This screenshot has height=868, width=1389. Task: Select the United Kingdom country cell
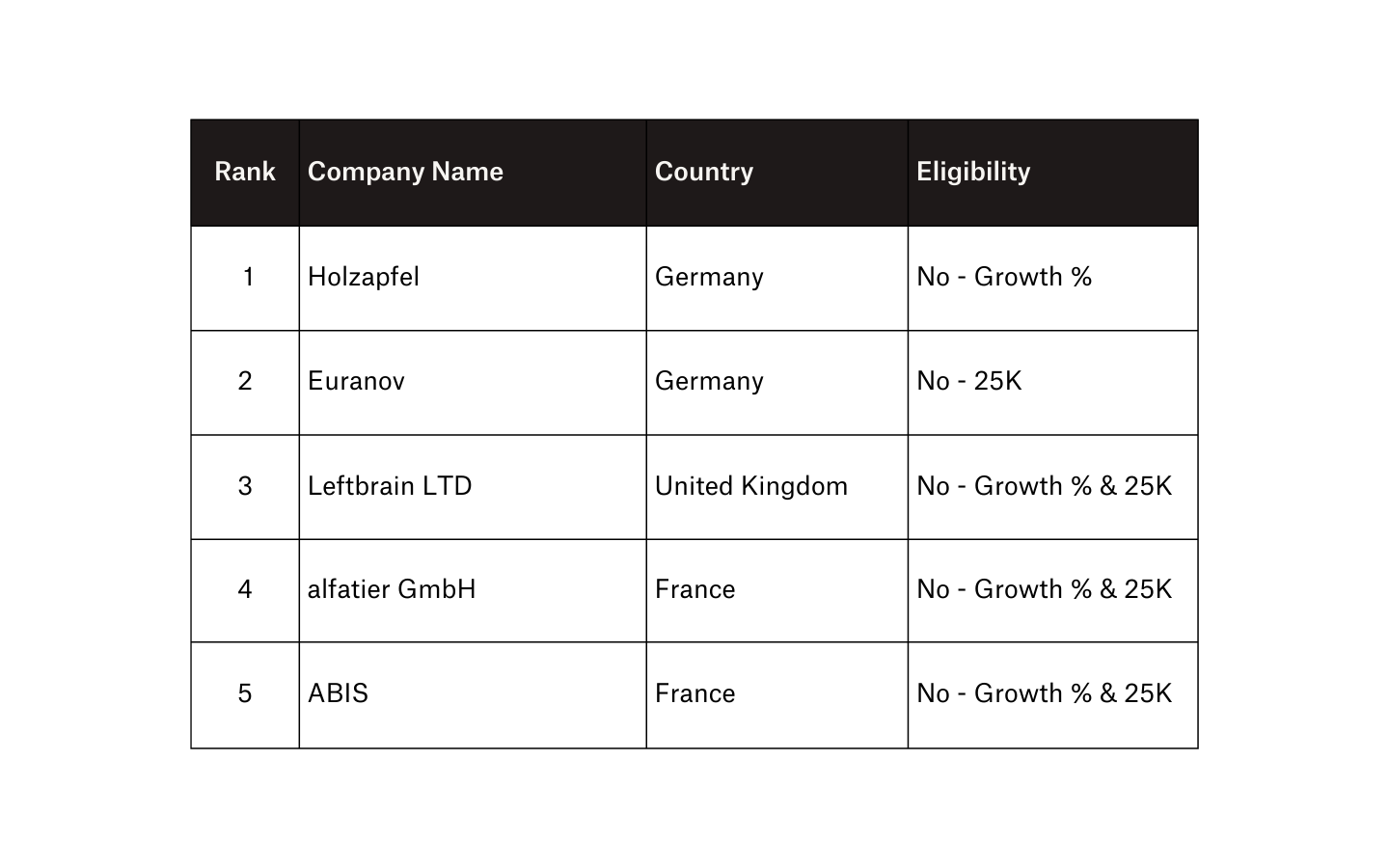coord(751,485)
